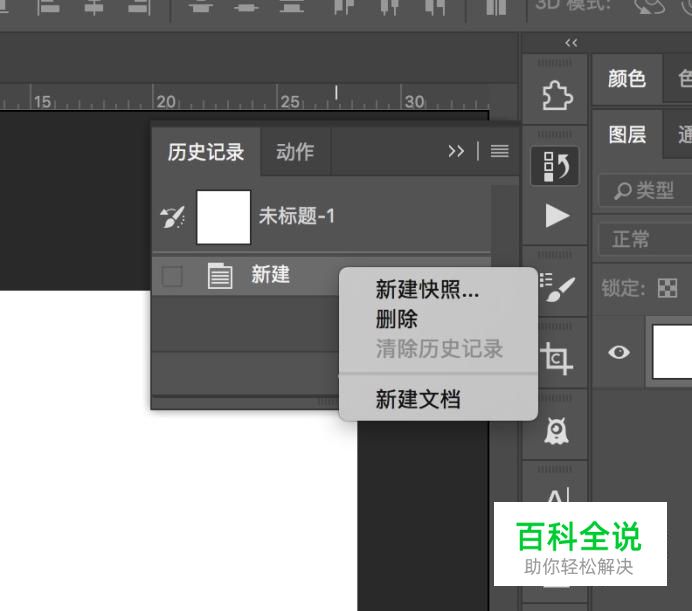Image resolution: width=692 pixels, height=611 pixels.
Task: Select the 未标题-1 snapshot name
Action: [x=297, y=216]
